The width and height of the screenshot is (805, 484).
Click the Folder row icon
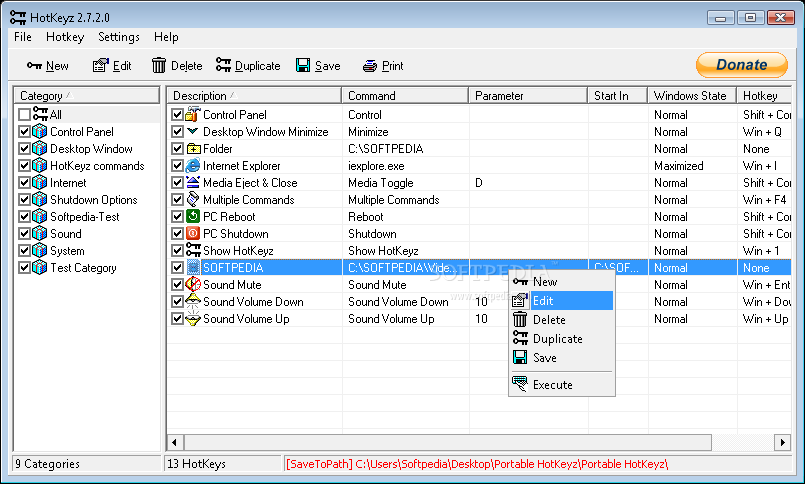click(x=194, y=149)
